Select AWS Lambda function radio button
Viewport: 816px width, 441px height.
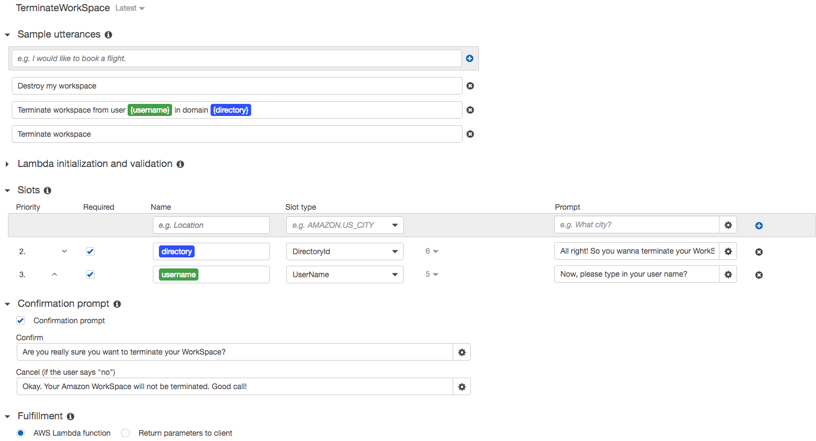click(20, 433)
